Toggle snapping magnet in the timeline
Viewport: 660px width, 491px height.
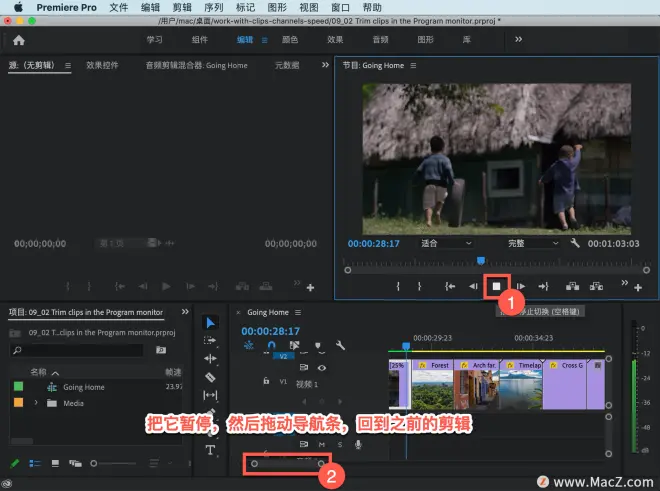tap(271, 346)
